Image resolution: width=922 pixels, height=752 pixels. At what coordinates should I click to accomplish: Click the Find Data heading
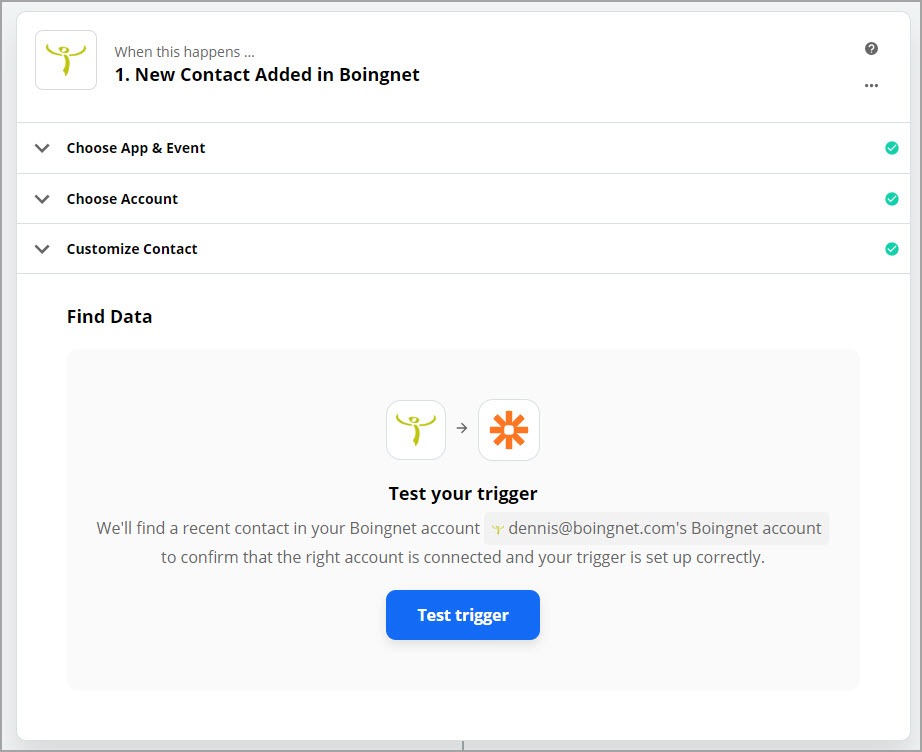click(x=109, y=316)
